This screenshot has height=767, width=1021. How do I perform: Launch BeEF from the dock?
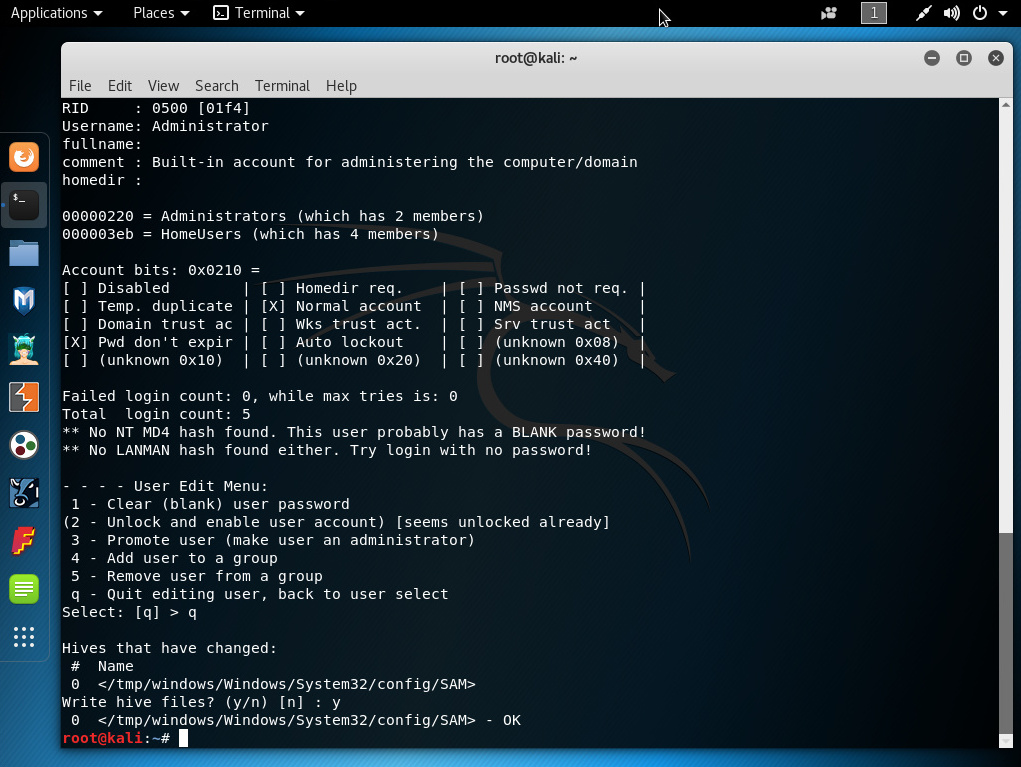24,493
